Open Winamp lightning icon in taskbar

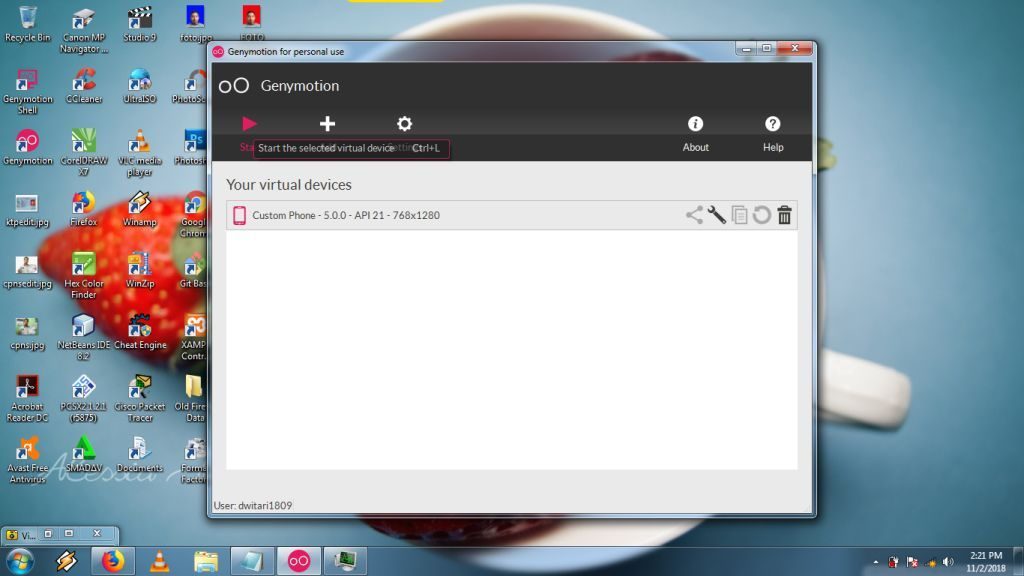(66, 561)
